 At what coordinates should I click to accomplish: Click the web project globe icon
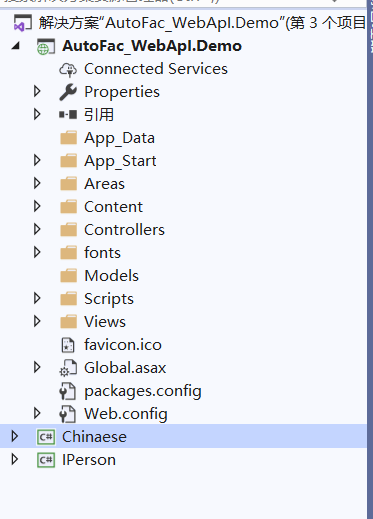46,46
